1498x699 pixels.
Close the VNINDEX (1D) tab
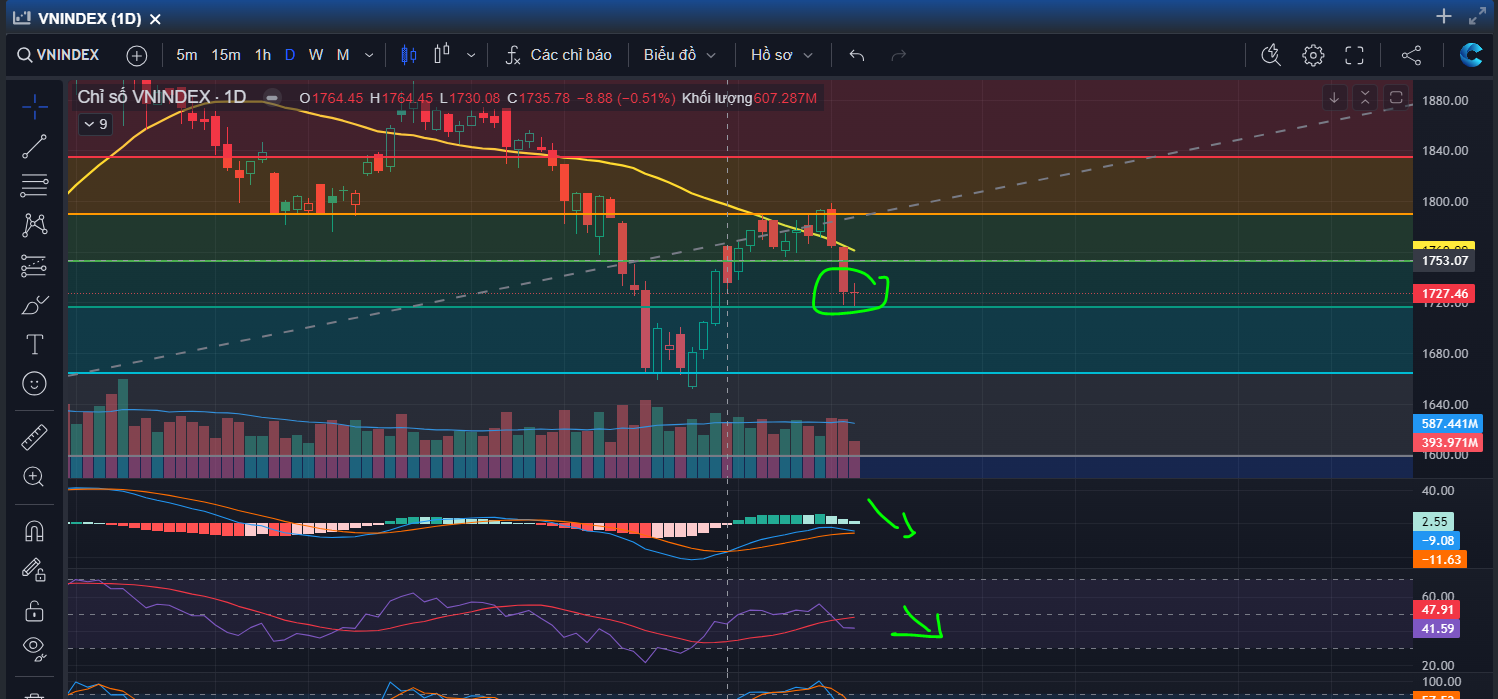[x=155, y=18]
